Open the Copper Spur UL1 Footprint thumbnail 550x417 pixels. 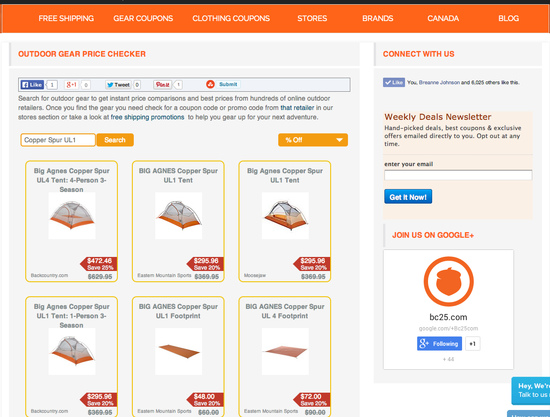click(x=179, y=351)
